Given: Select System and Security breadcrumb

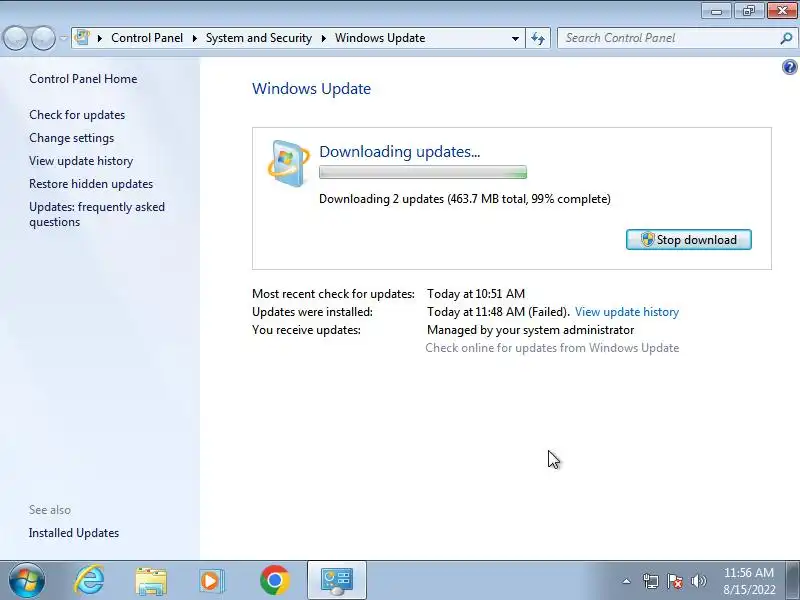Looking at the screenshot, I should pyautogui.click(x=259, y=38).
